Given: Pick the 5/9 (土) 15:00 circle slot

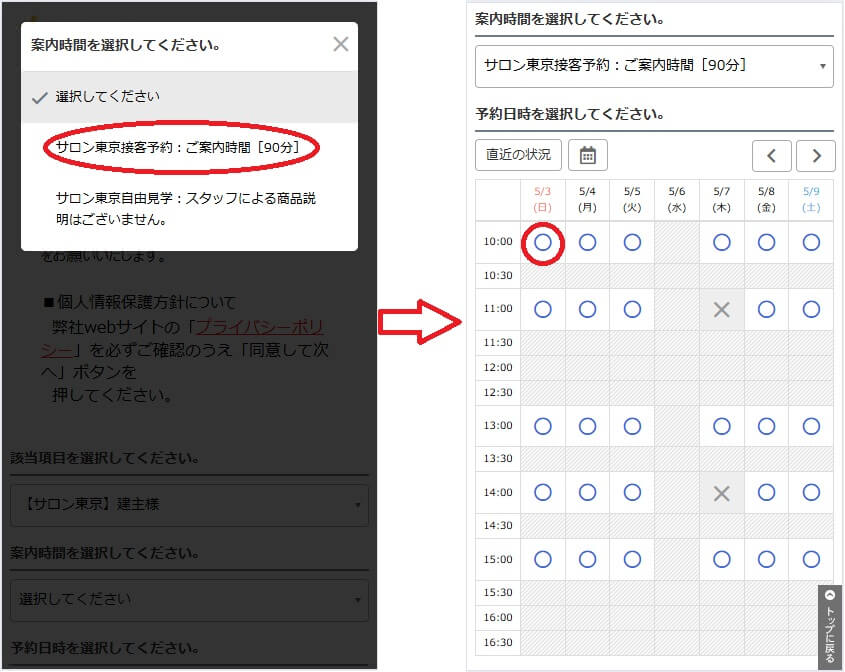Looking at the screenshot, I should pos(811,558).
